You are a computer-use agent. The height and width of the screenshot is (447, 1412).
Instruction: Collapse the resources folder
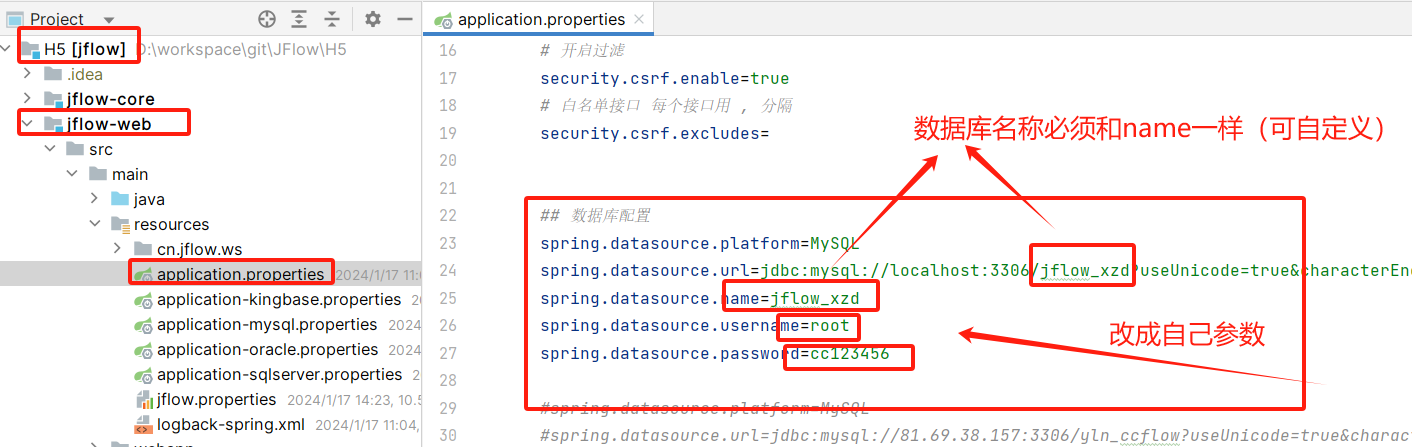pos(95,224)
